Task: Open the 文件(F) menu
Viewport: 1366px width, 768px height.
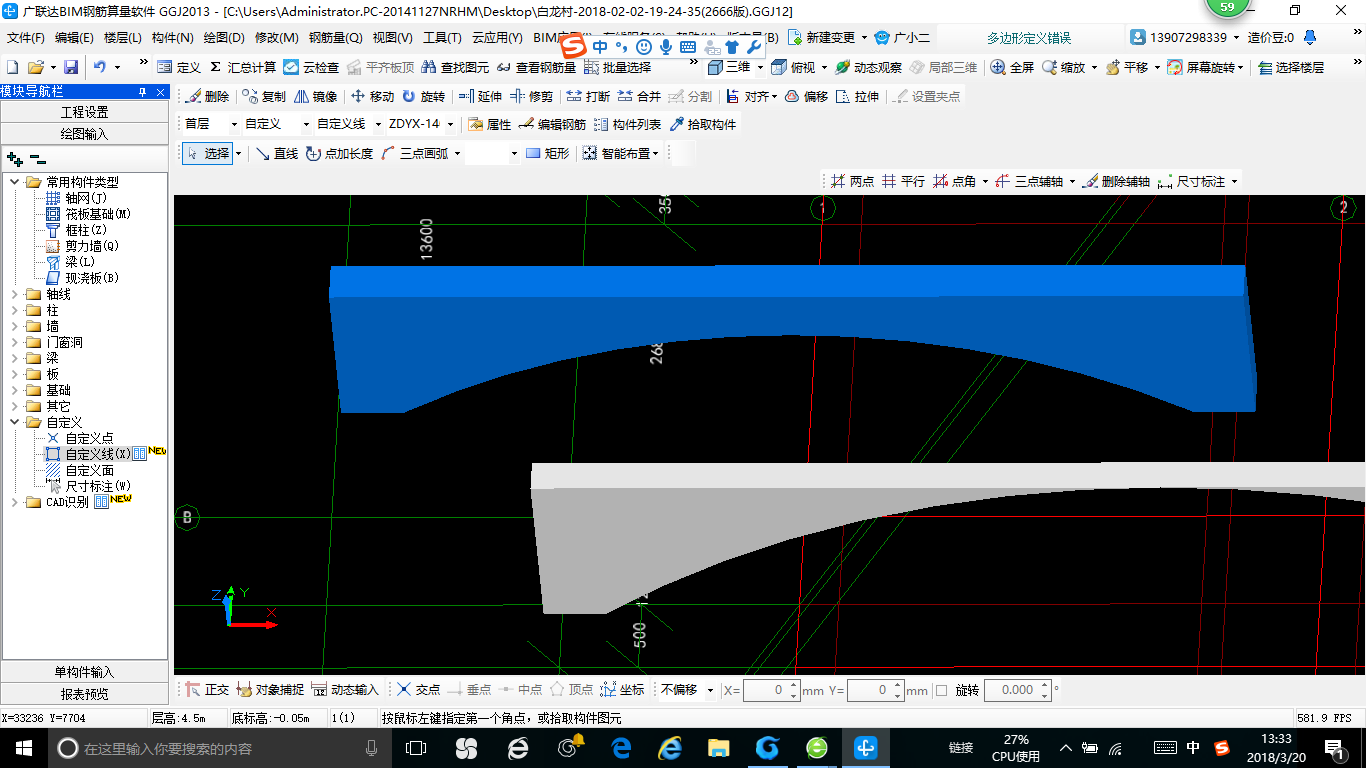Action: 26,38
